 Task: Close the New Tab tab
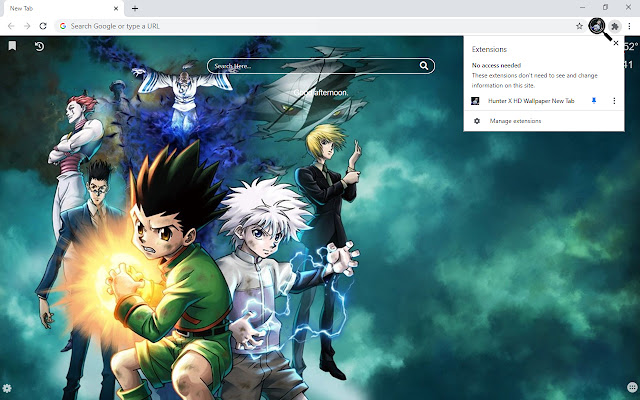(116, 8)
